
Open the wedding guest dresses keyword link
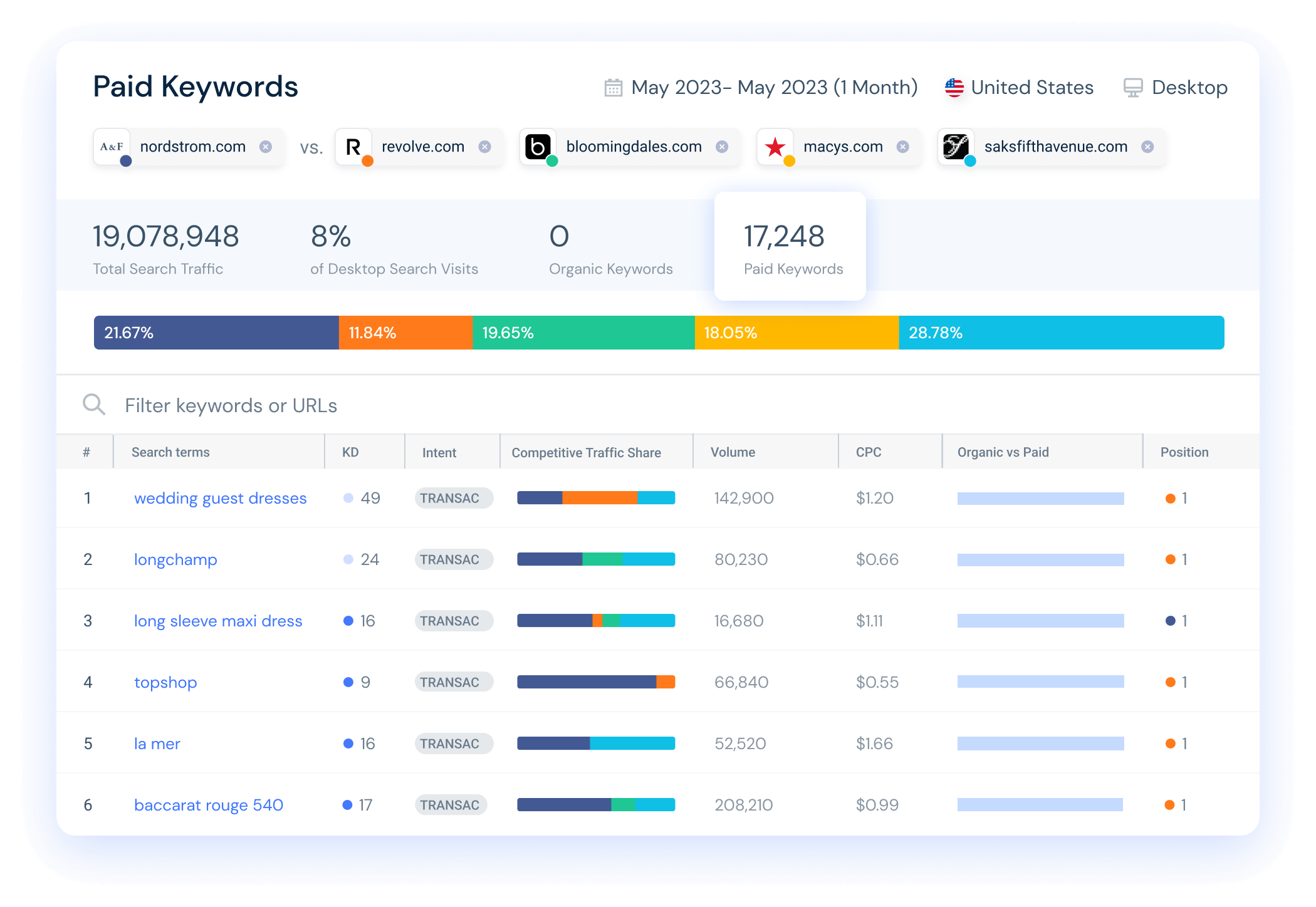[x=220, y=498]
